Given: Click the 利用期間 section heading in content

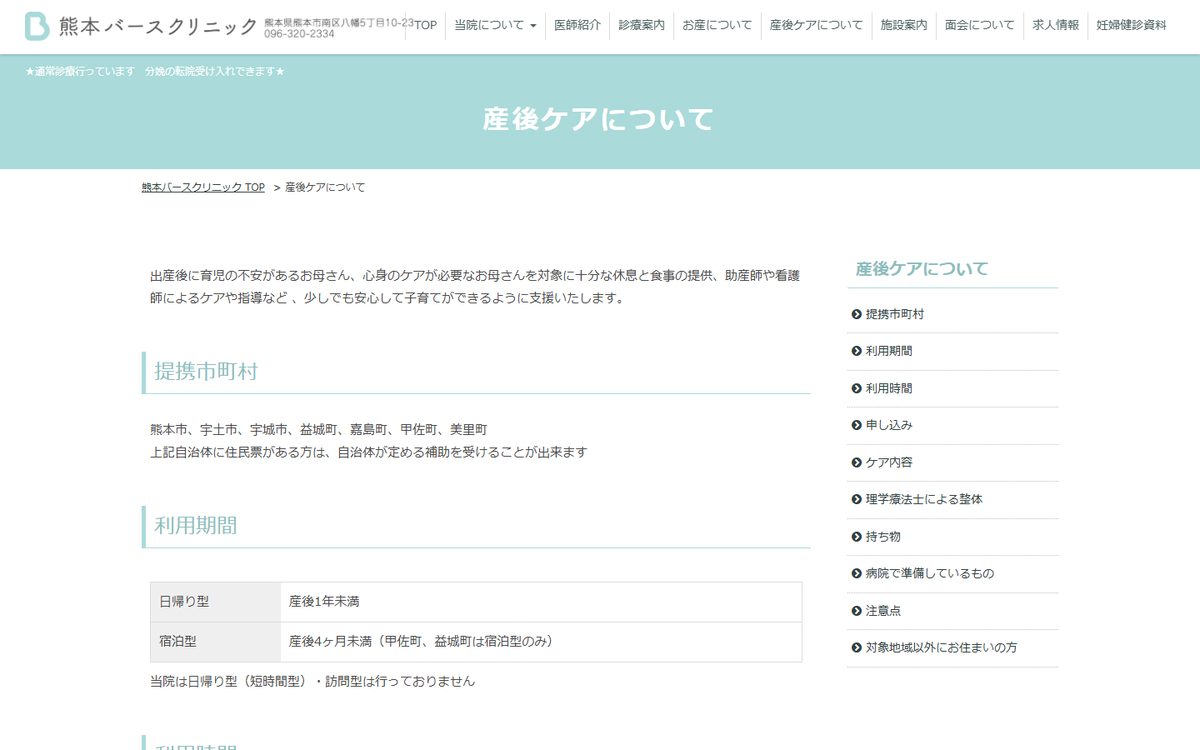Looking at the screenshot, I should 196,525.
